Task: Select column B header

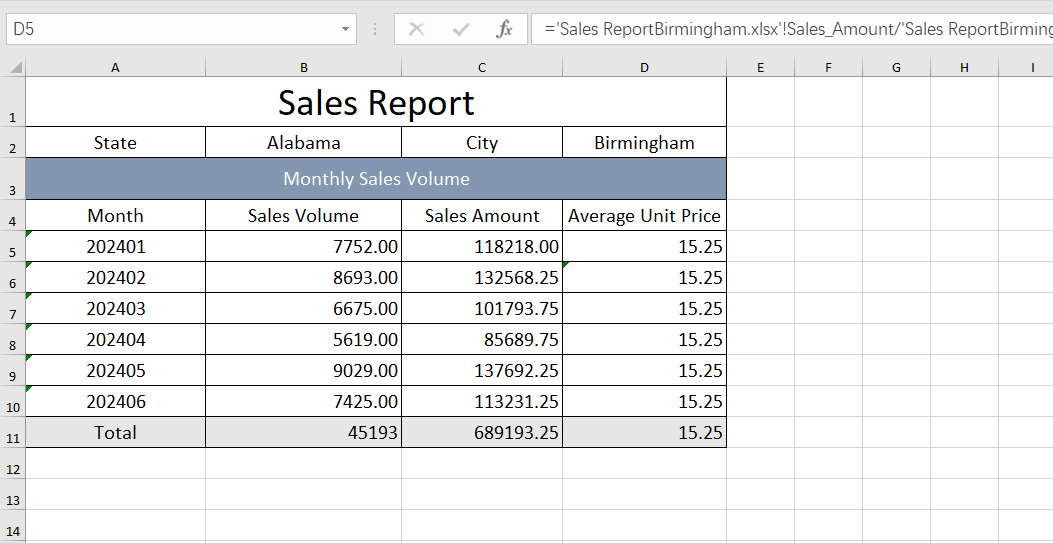Action: (x=304, y=68)
